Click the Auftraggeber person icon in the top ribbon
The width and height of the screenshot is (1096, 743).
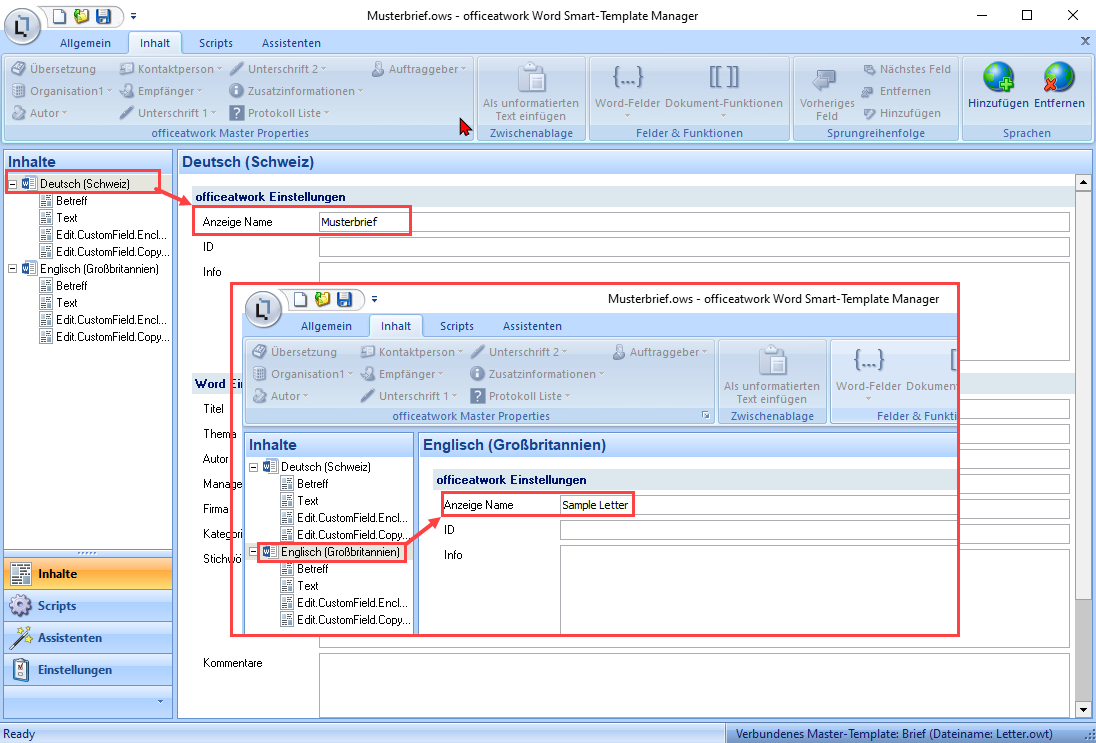tap(377, 69)
